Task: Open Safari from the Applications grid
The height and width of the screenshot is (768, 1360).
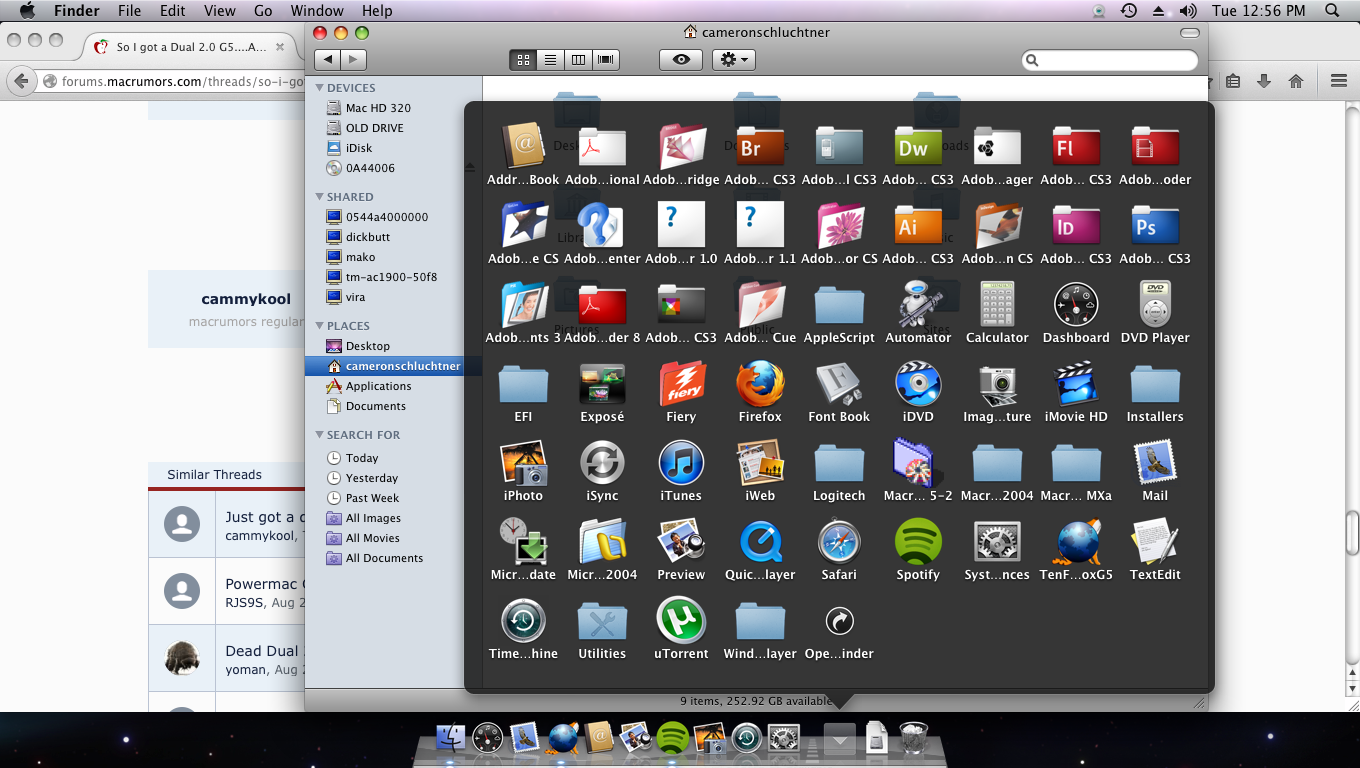Action: click(839, 543)
